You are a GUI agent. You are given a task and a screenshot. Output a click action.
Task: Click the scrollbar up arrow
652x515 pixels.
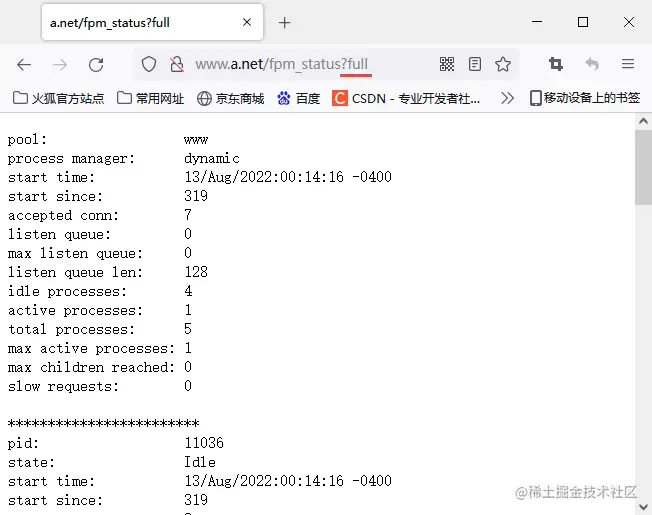point(643,121)
